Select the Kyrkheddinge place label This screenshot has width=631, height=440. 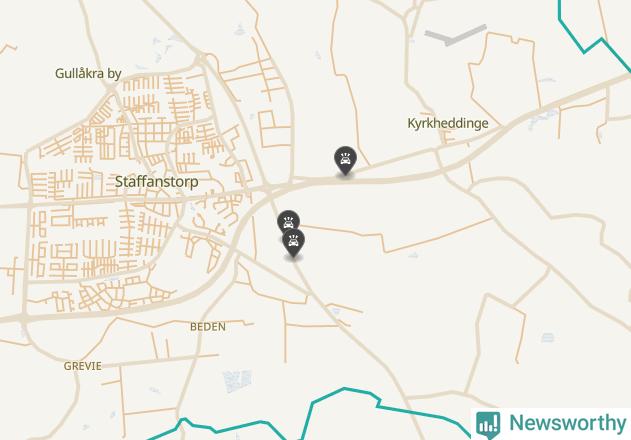point(448,123)
